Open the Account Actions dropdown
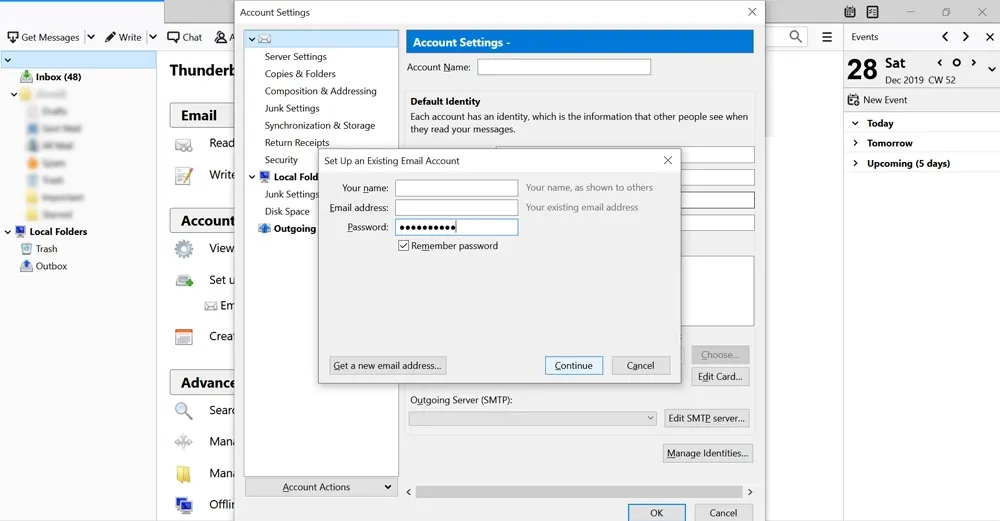Viewport: 1000px width, 521px height. click(x=321, y=487)
